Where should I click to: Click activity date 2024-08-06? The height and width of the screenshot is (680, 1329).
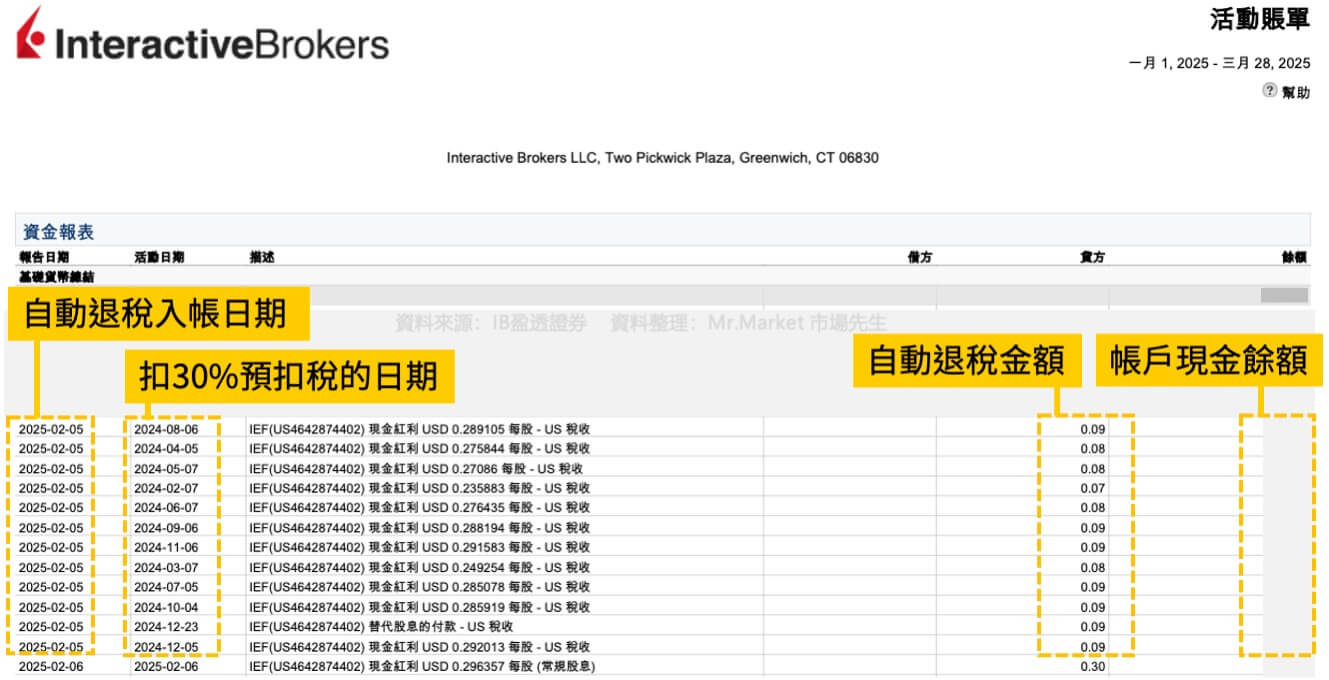pos(166,429)
